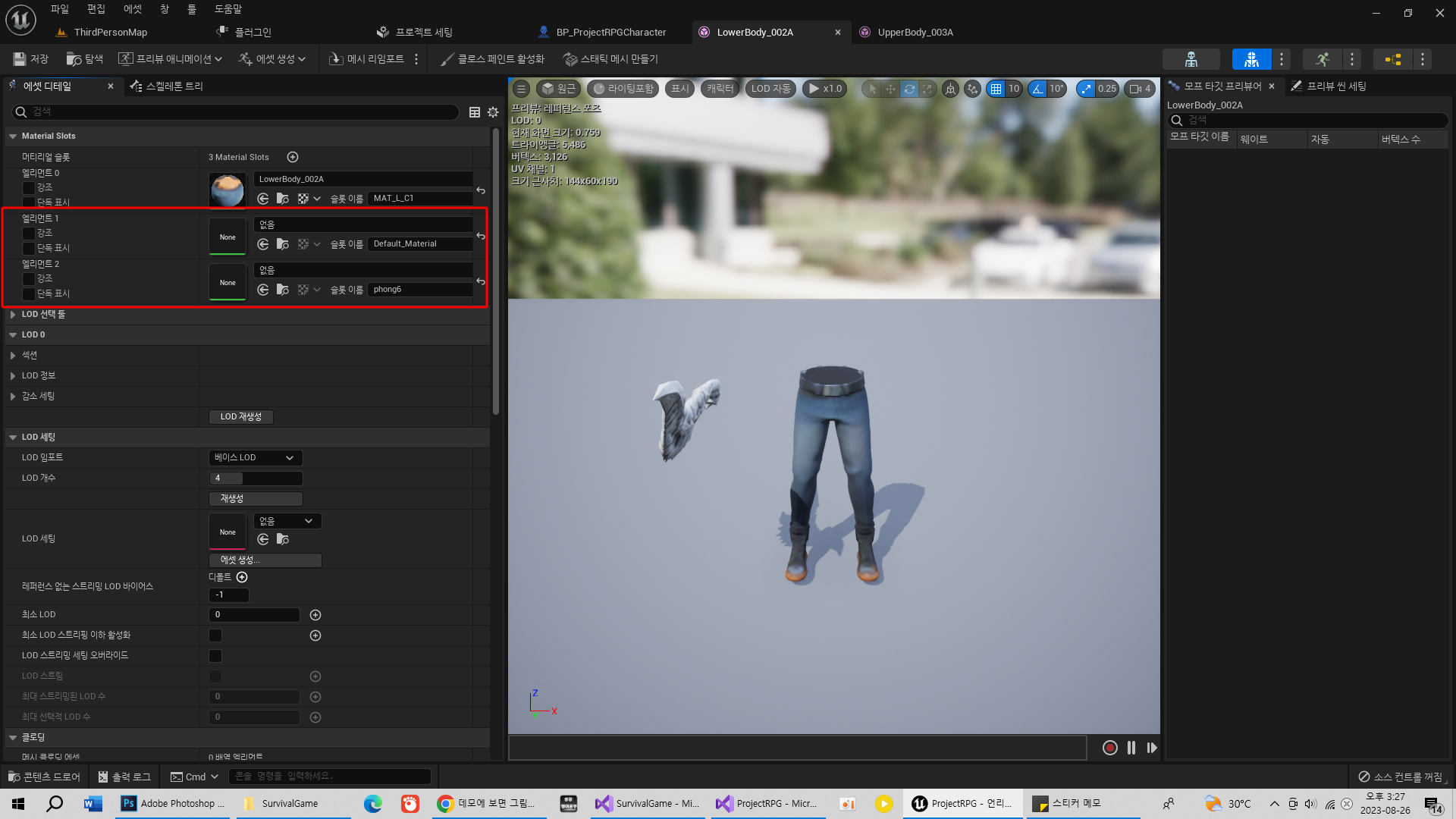Check highlight (강조) for Element 2
The height and width of the screenshot is (819, 1456).
tap(29, 279)
